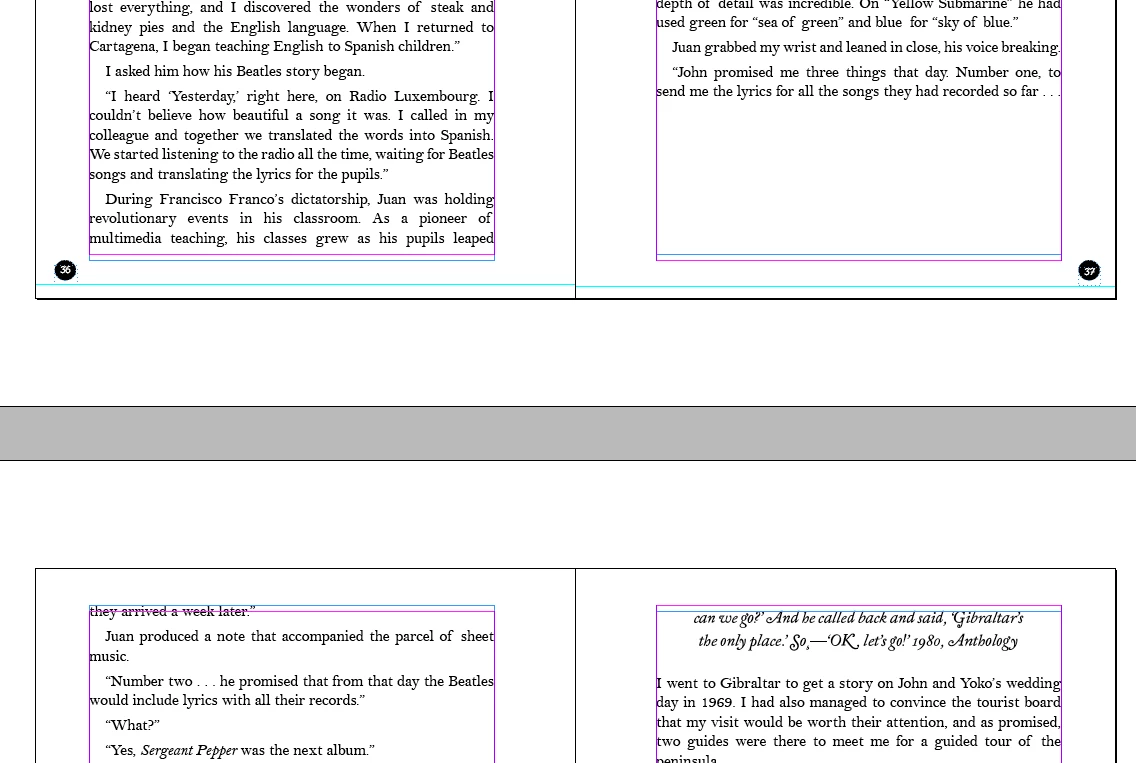The width and height of the screenshot is (1136, 763).
Task: Click the line "Juan grabbed my wrist and leaned in close"
Action: pos(866,47)
